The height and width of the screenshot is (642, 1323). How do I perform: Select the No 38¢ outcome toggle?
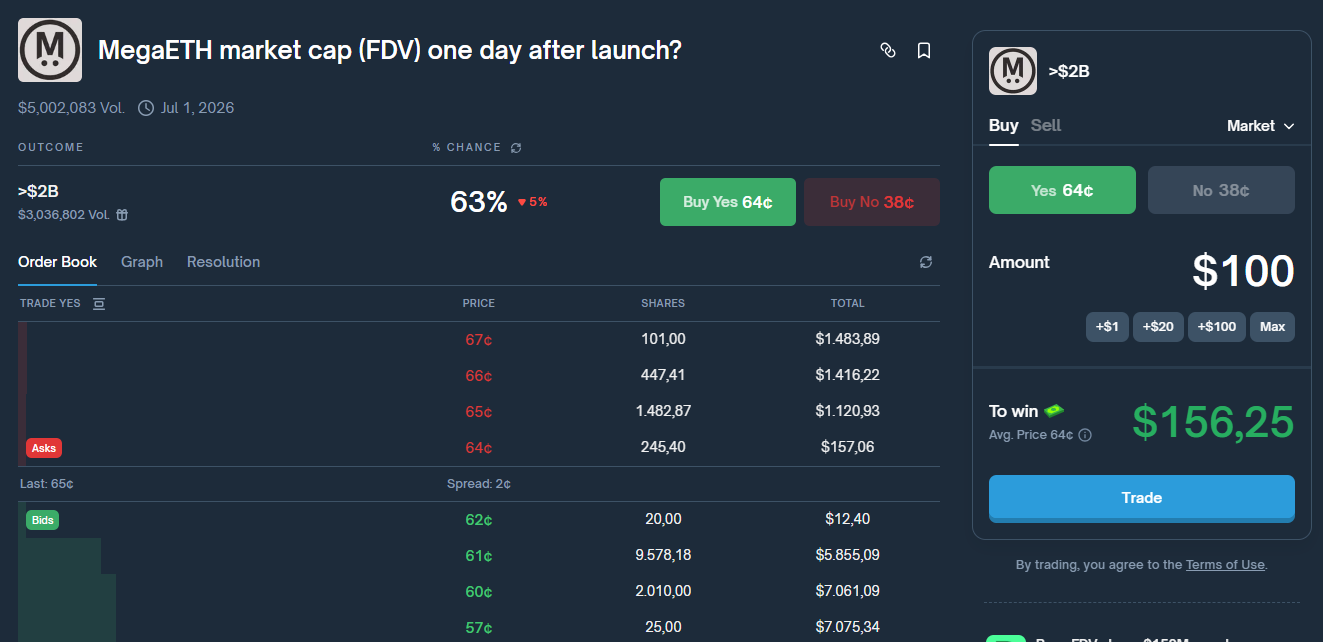tap(1221, 189)
